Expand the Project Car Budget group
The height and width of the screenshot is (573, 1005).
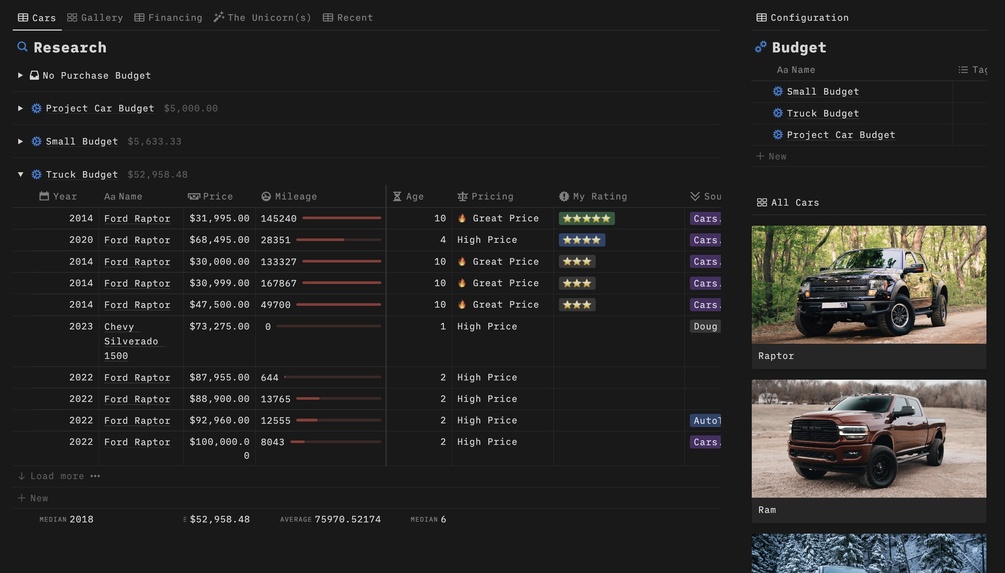(x=21, y=108)
